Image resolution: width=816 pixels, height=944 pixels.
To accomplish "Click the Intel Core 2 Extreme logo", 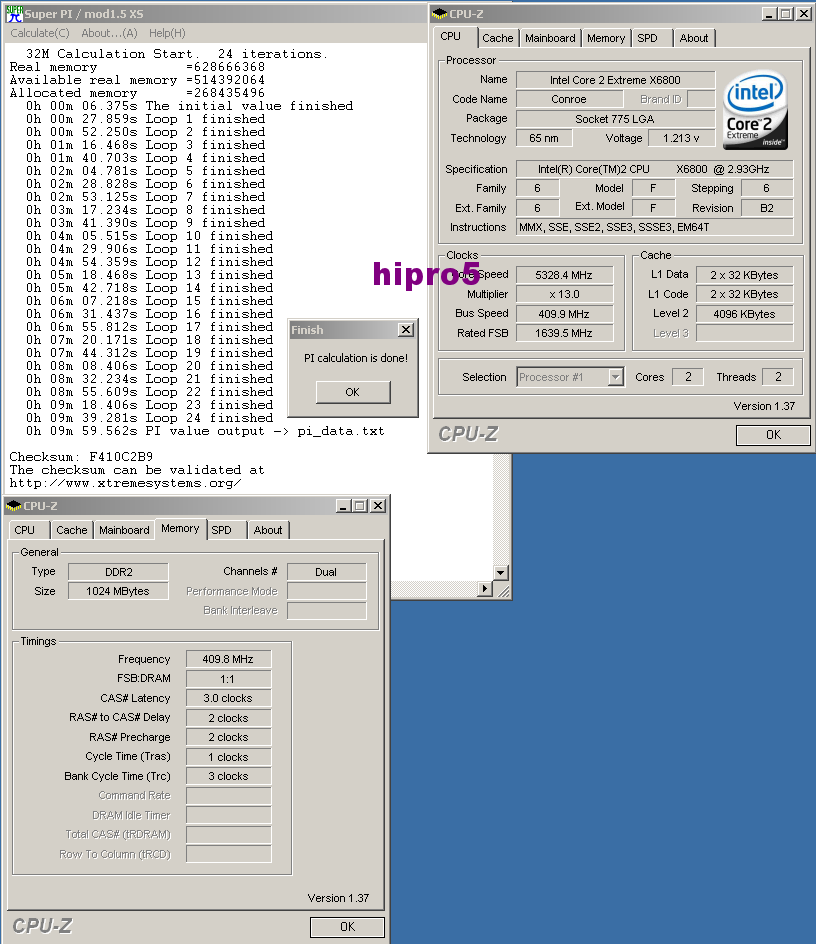I will click(x=755, y=110).
